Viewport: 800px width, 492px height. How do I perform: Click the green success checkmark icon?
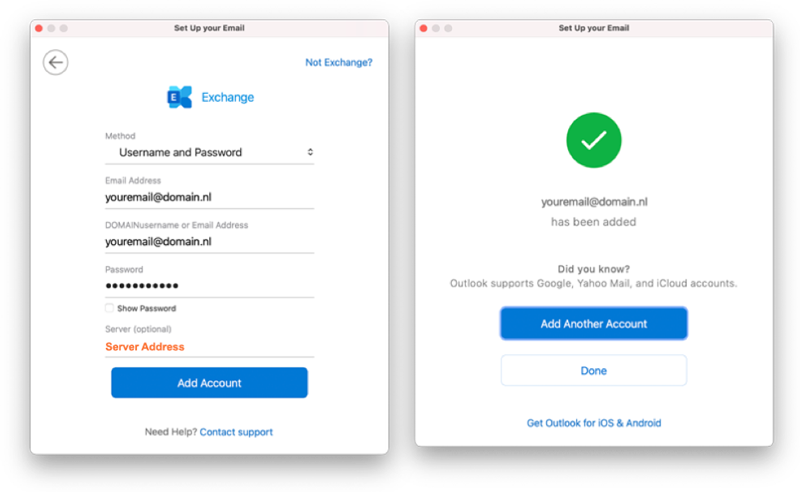593,140
